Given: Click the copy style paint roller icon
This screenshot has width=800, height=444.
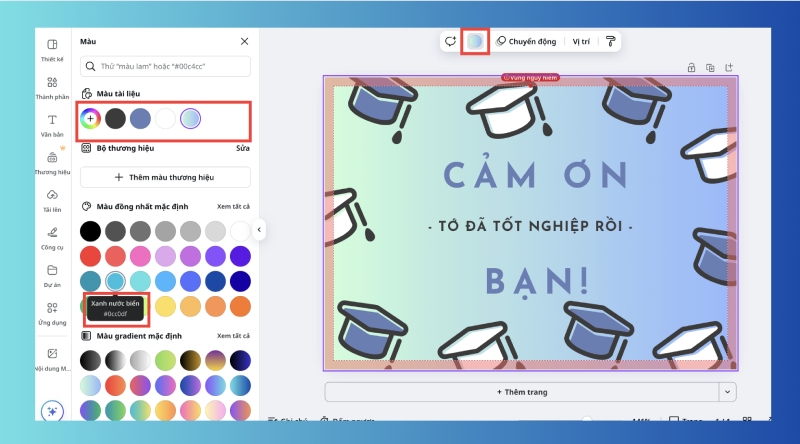Looking at the screenshot, I should click(x=610, y=41).
